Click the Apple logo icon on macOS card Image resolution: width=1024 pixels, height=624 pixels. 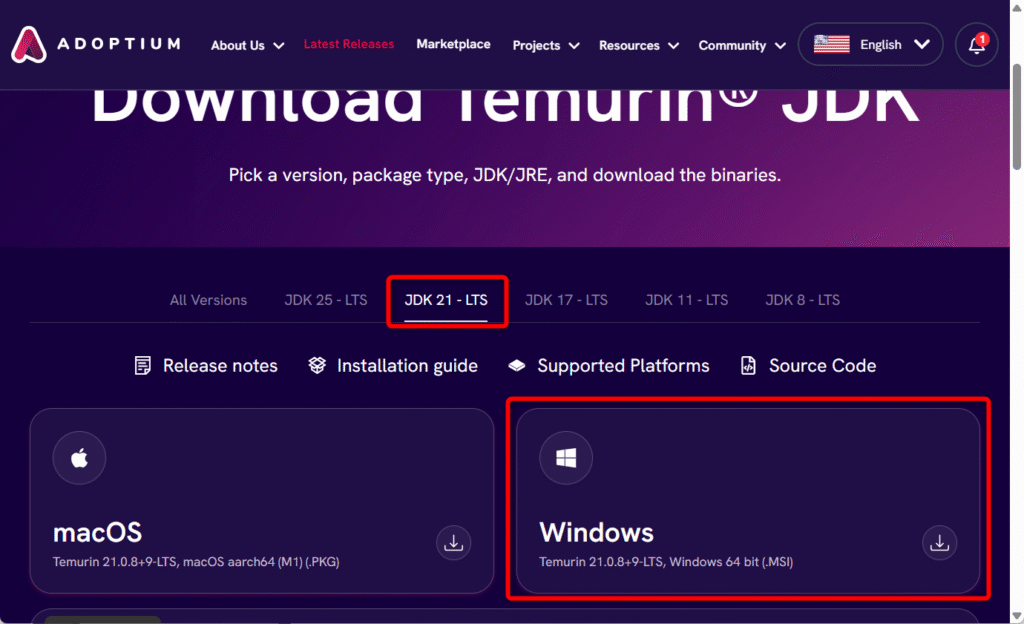point(79,459)
